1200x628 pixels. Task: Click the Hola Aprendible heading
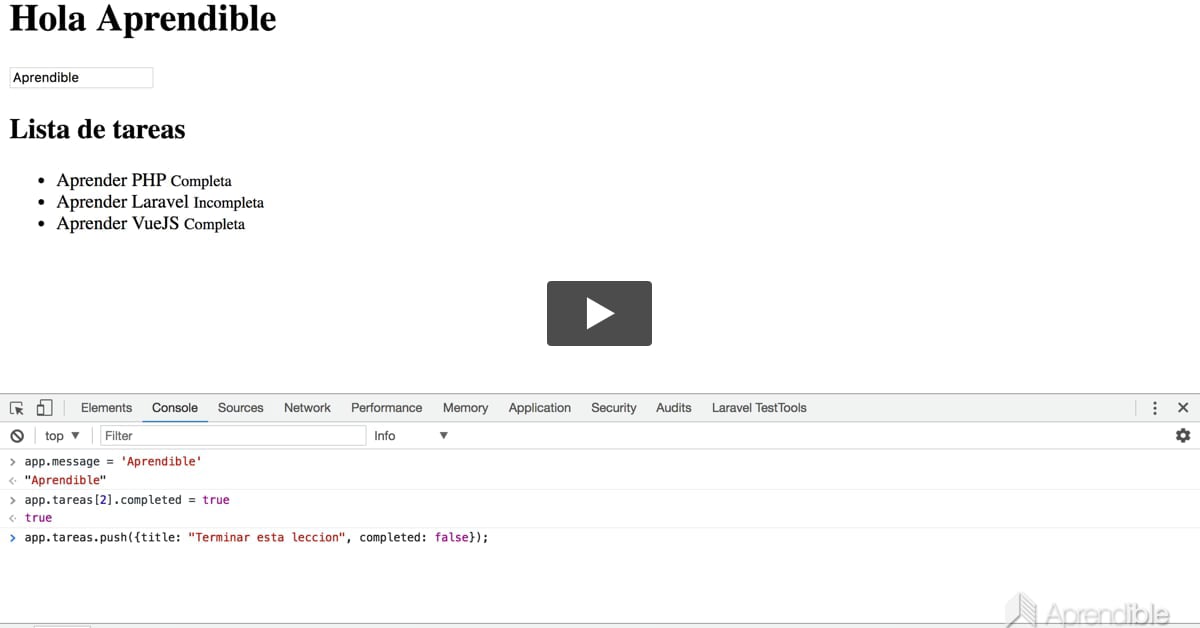(143, 18)
